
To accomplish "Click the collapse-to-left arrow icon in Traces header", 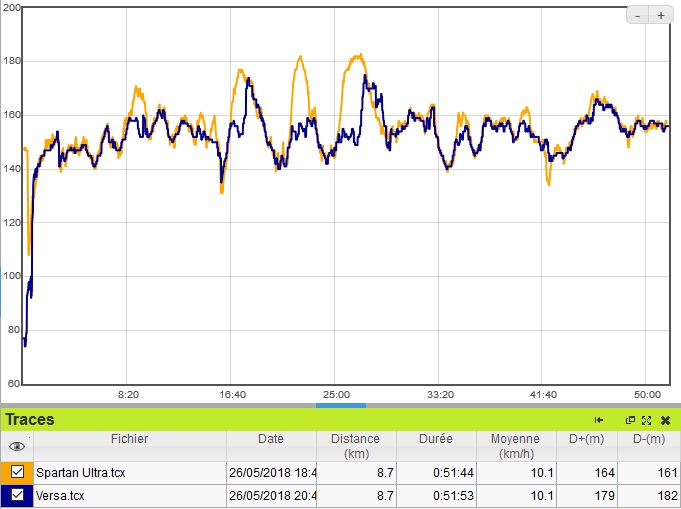I will 599,420.
